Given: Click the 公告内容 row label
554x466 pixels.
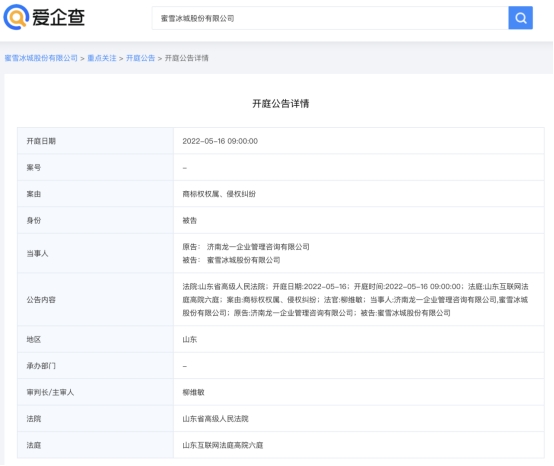Looking at the screenshot, I should coord(41,300).
